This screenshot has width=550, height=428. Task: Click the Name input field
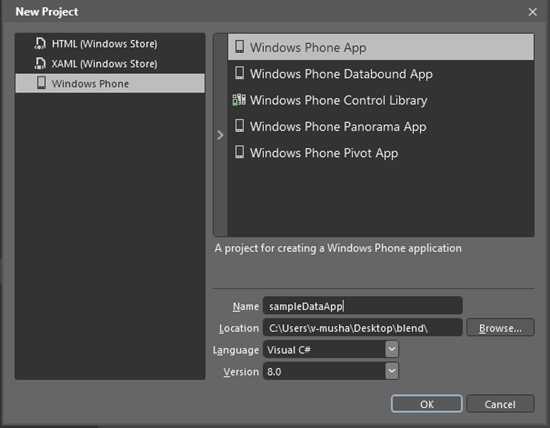pos(362,306)
